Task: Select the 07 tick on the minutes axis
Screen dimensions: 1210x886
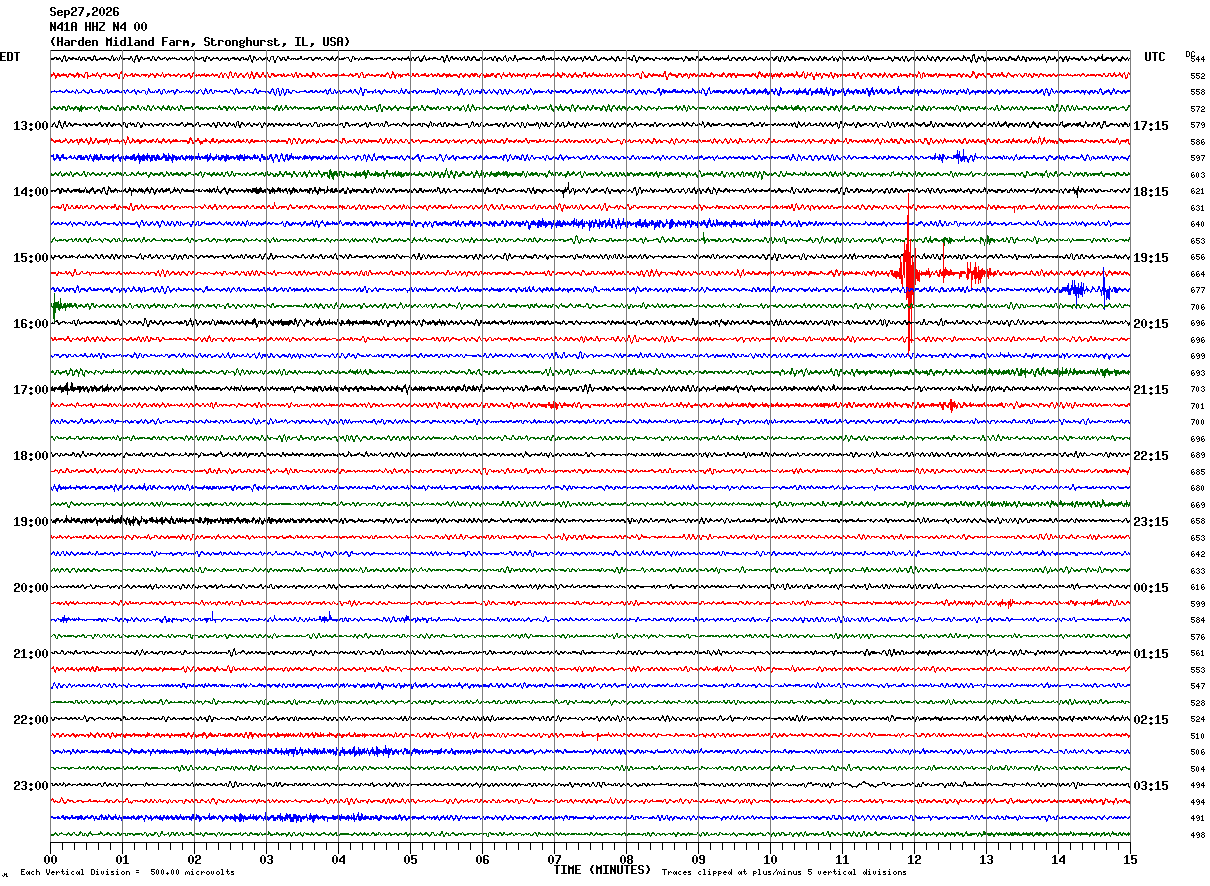Action: point(554,859)
